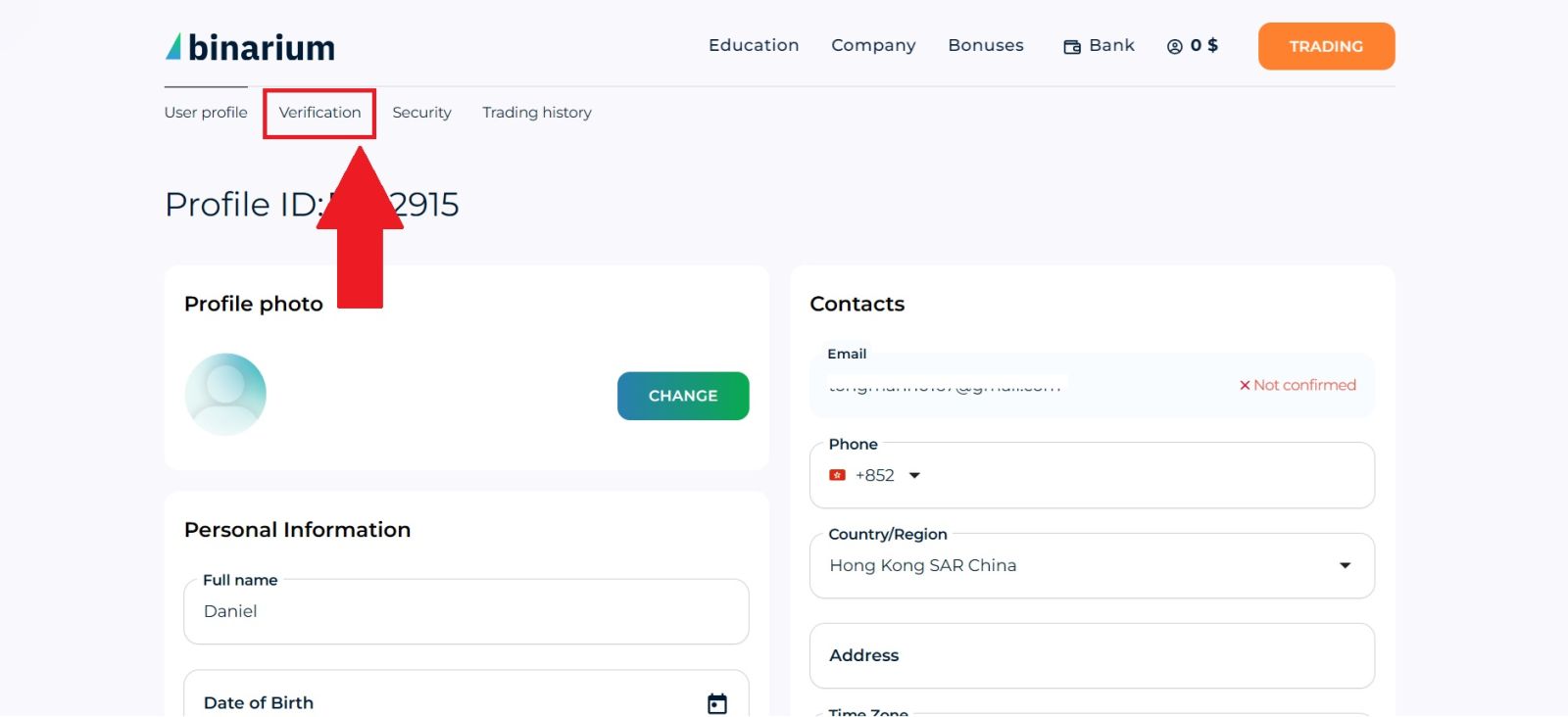Open the Company menu
This screenshot has width=1568, height=717.
873,45
